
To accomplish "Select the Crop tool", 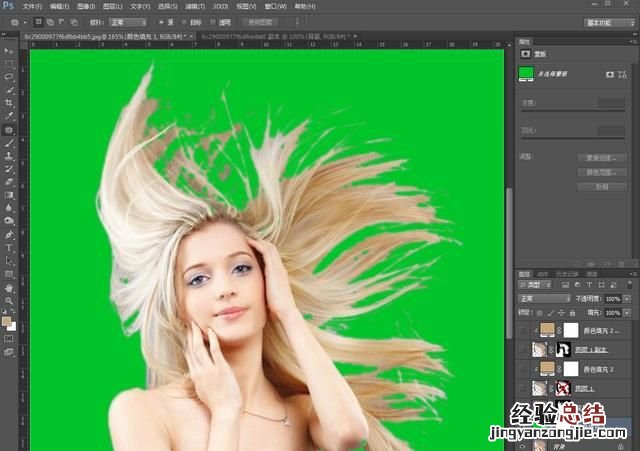I will (x=9, y=103).
